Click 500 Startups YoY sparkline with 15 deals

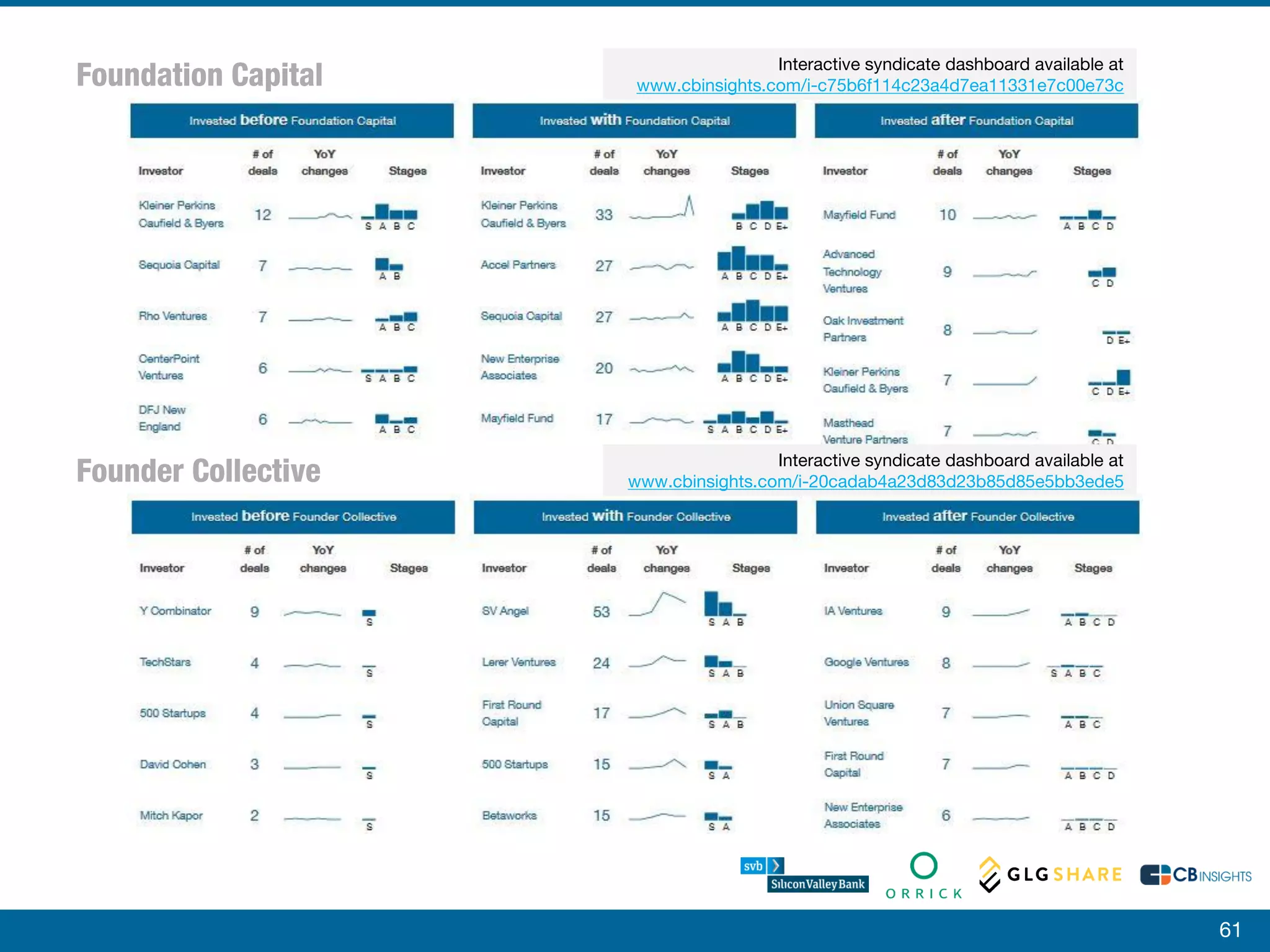(657, 764)
